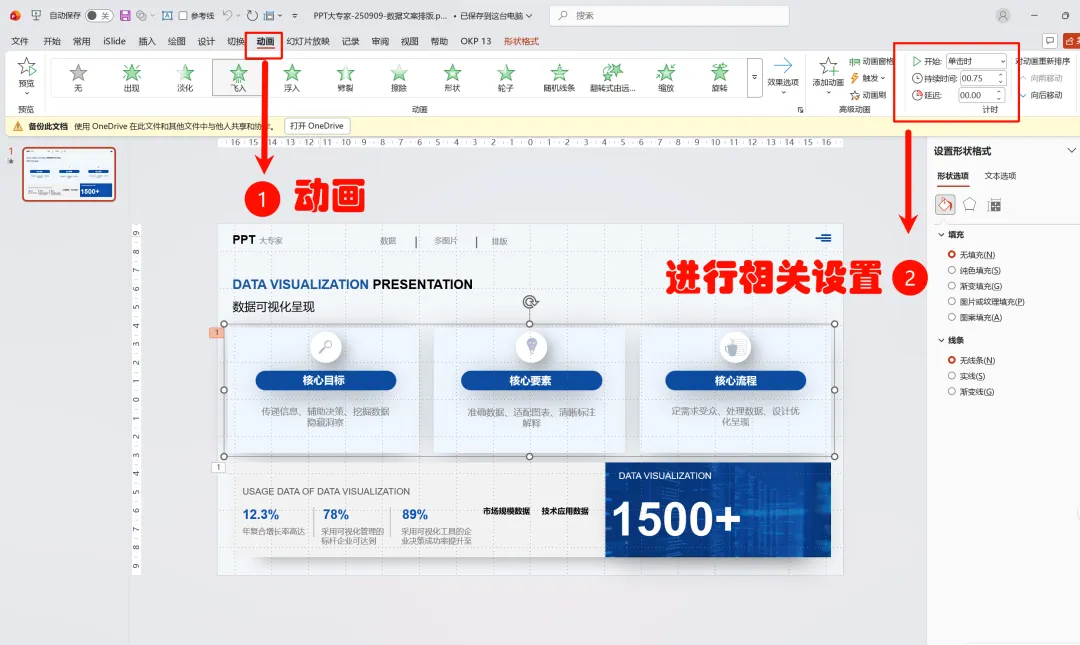Apply the 出现 appear animation
This screenshot has width=1080, height=645.
[132, 77]
